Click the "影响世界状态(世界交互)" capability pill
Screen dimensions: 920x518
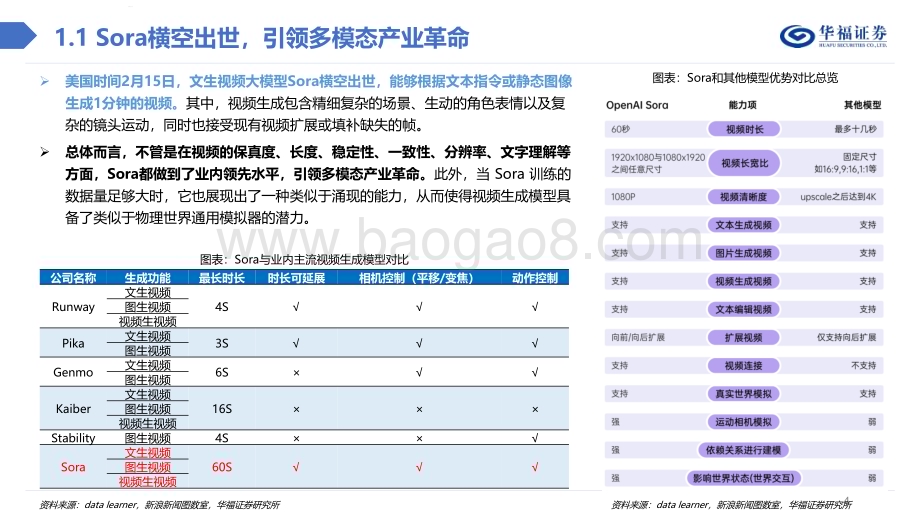click(x=744, y=479)
